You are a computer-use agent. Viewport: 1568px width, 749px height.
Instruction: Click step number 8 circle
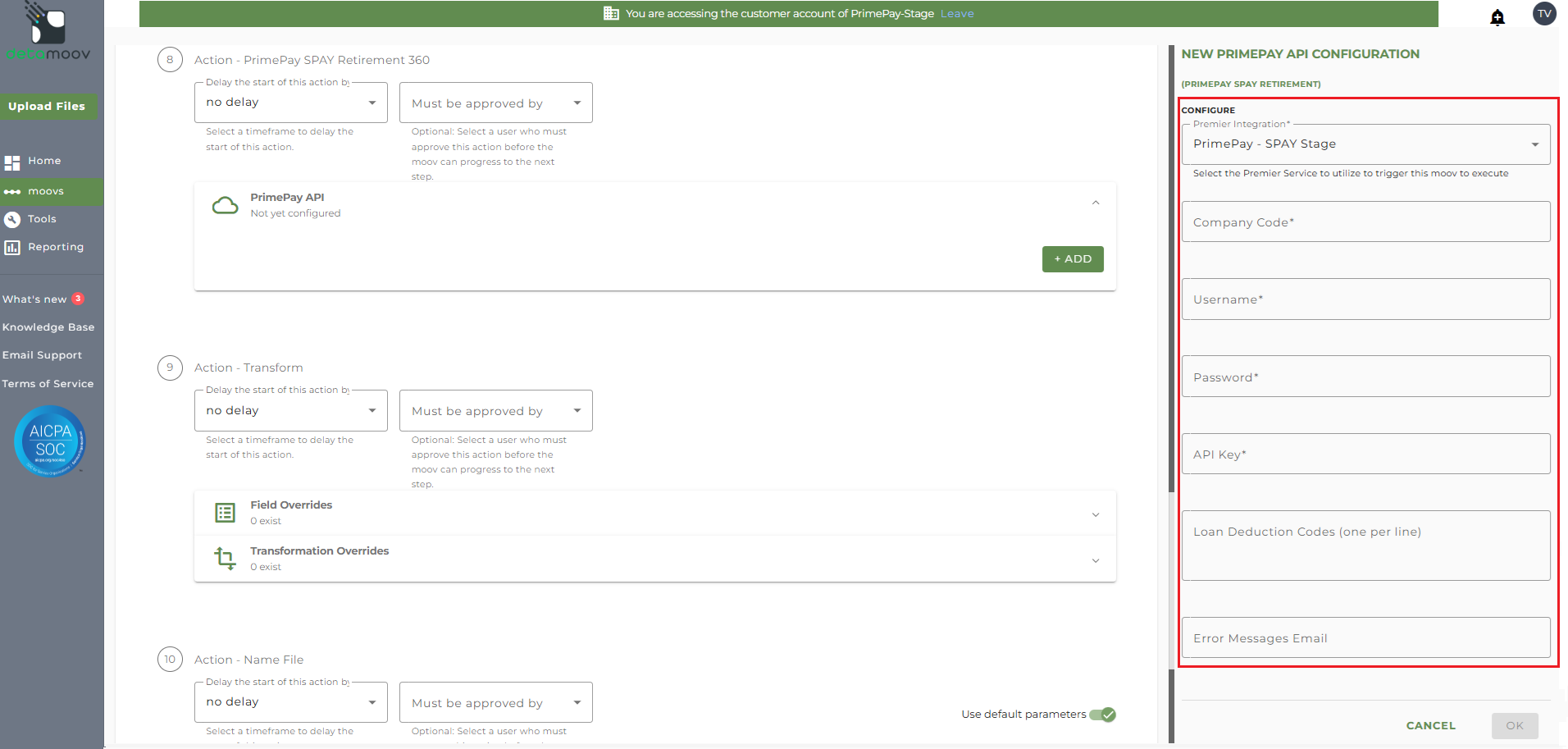(170, 59)
